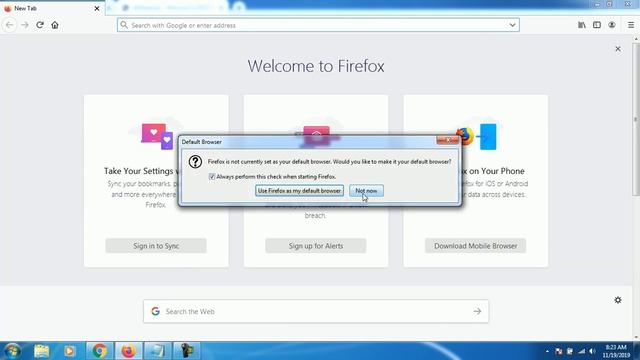Open the Firefox hamburger menu
640x360 pixels.
(x=631, y=25)
